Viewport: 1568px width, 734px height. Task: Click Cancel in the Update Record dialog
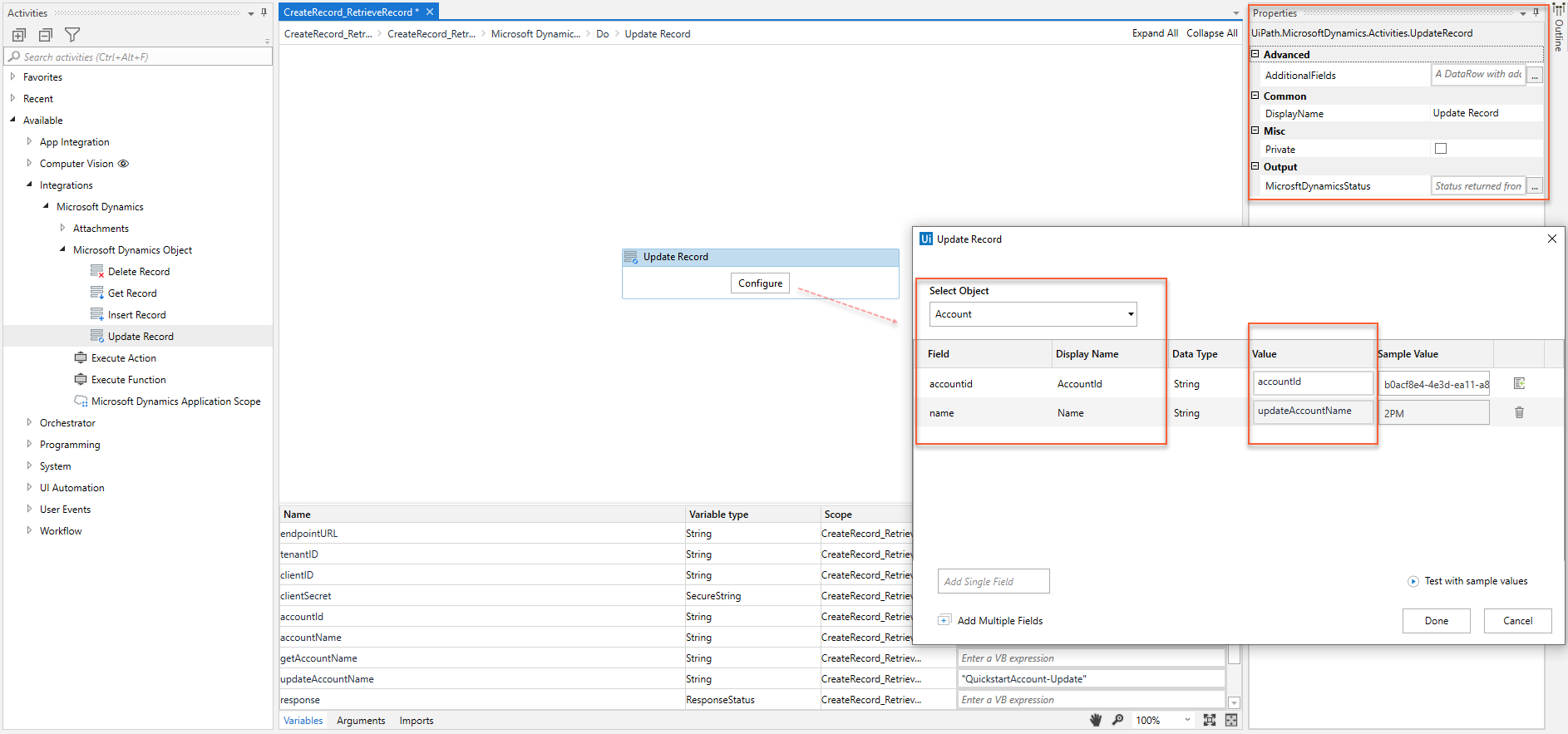pos(1518,621)
